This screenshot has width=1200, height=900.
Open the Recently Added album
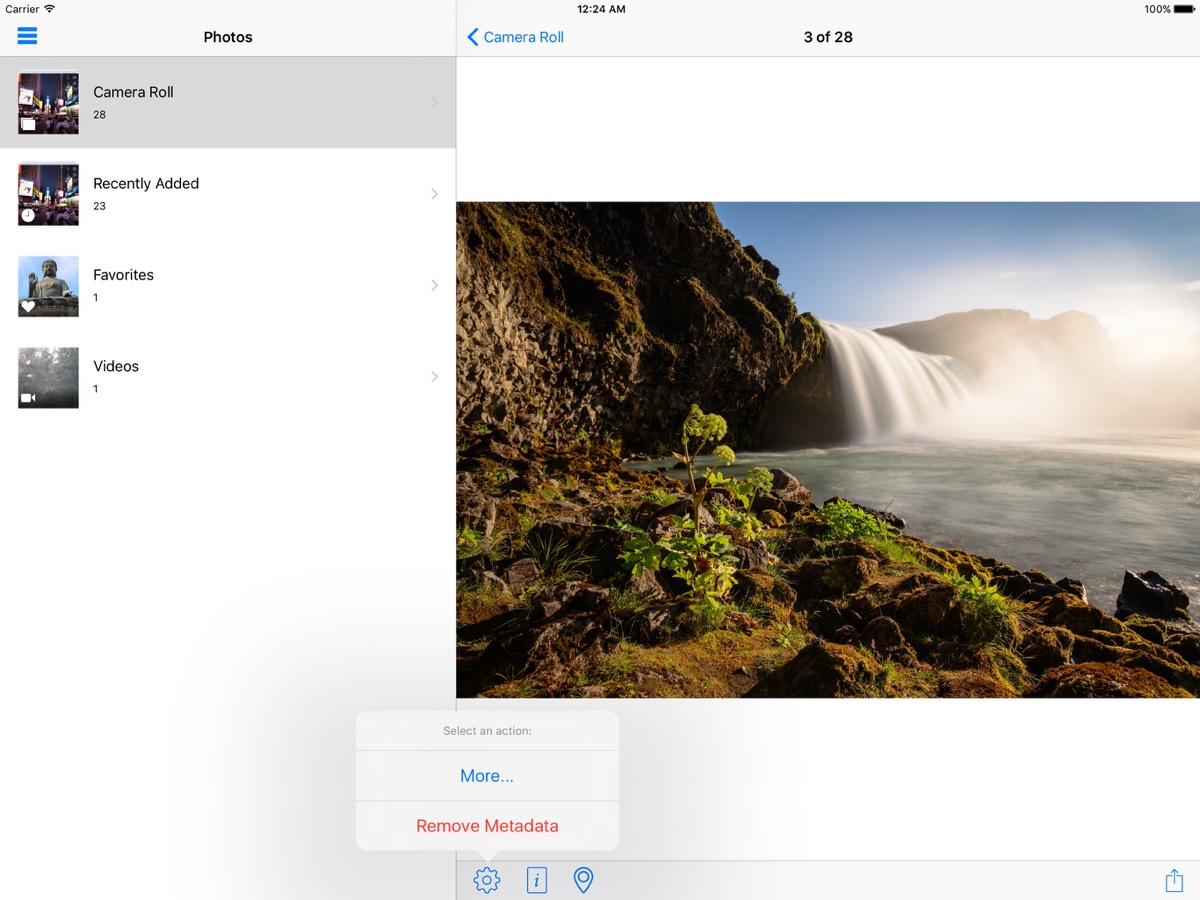[146, 184]
